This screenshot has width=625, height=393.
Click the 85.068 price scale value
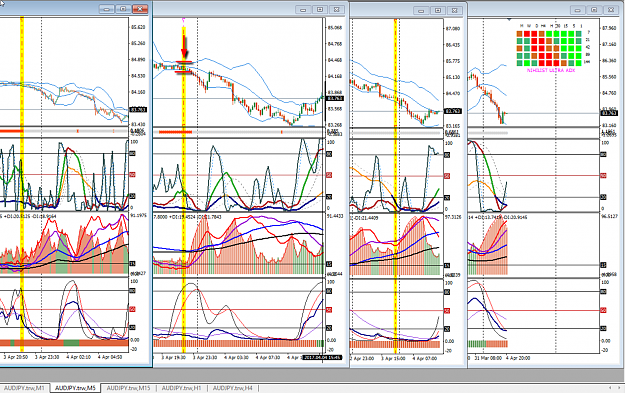pos(335,28)
